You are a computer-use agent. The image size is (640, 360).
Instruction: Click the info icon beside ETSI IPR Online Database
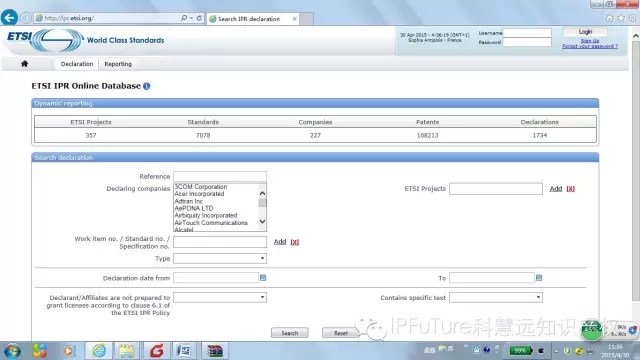tap(147, 86)
